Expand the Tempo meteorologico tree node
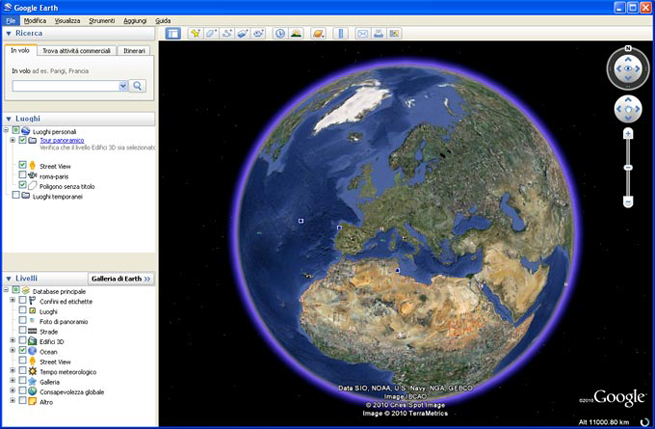The width and height of the screenshot is (655, 429). tap(13, 371)
